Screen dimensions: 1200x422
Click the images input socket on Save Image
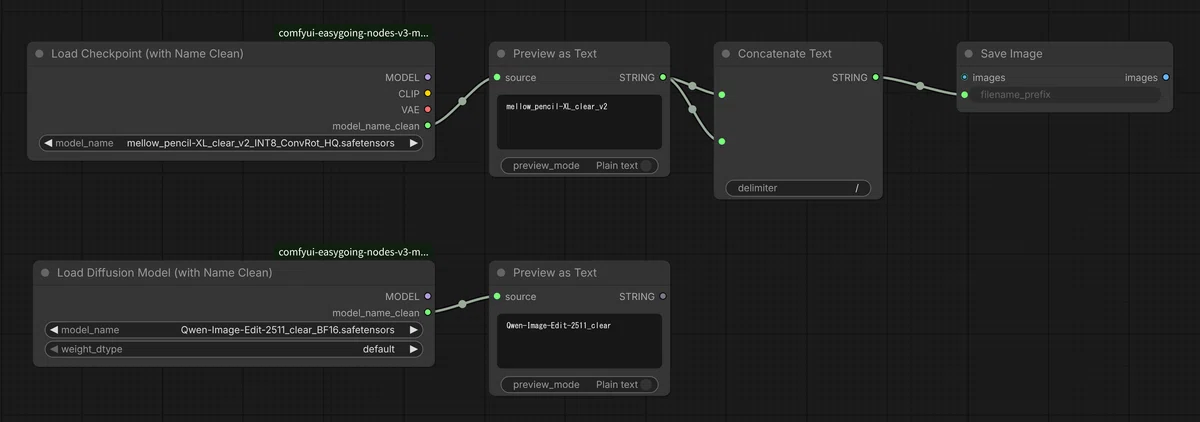tap(964, 77)
